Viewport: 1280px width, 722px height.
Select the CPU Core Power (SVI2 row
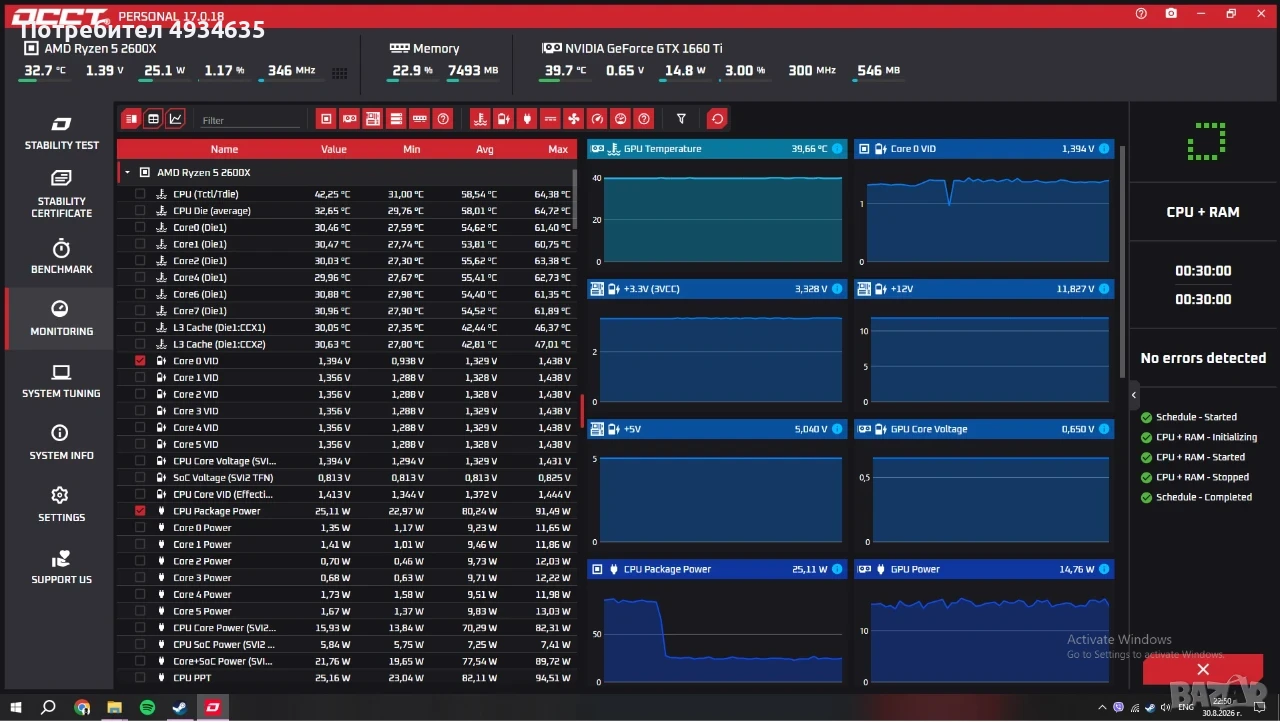346,628
